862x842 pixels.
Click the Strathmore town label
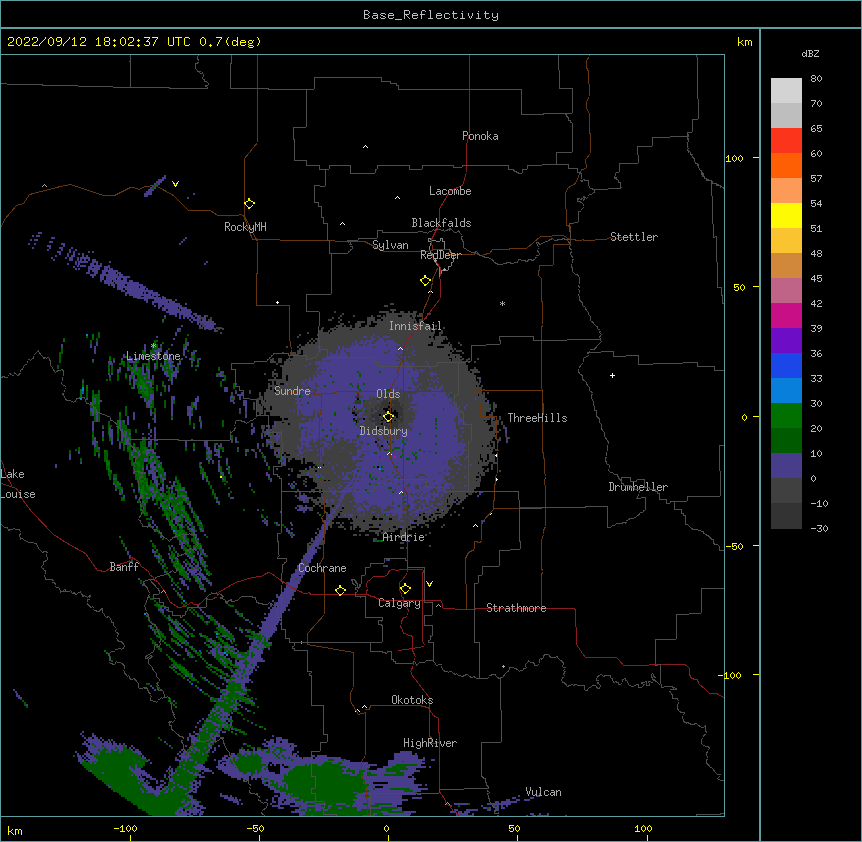coord(516,608)
